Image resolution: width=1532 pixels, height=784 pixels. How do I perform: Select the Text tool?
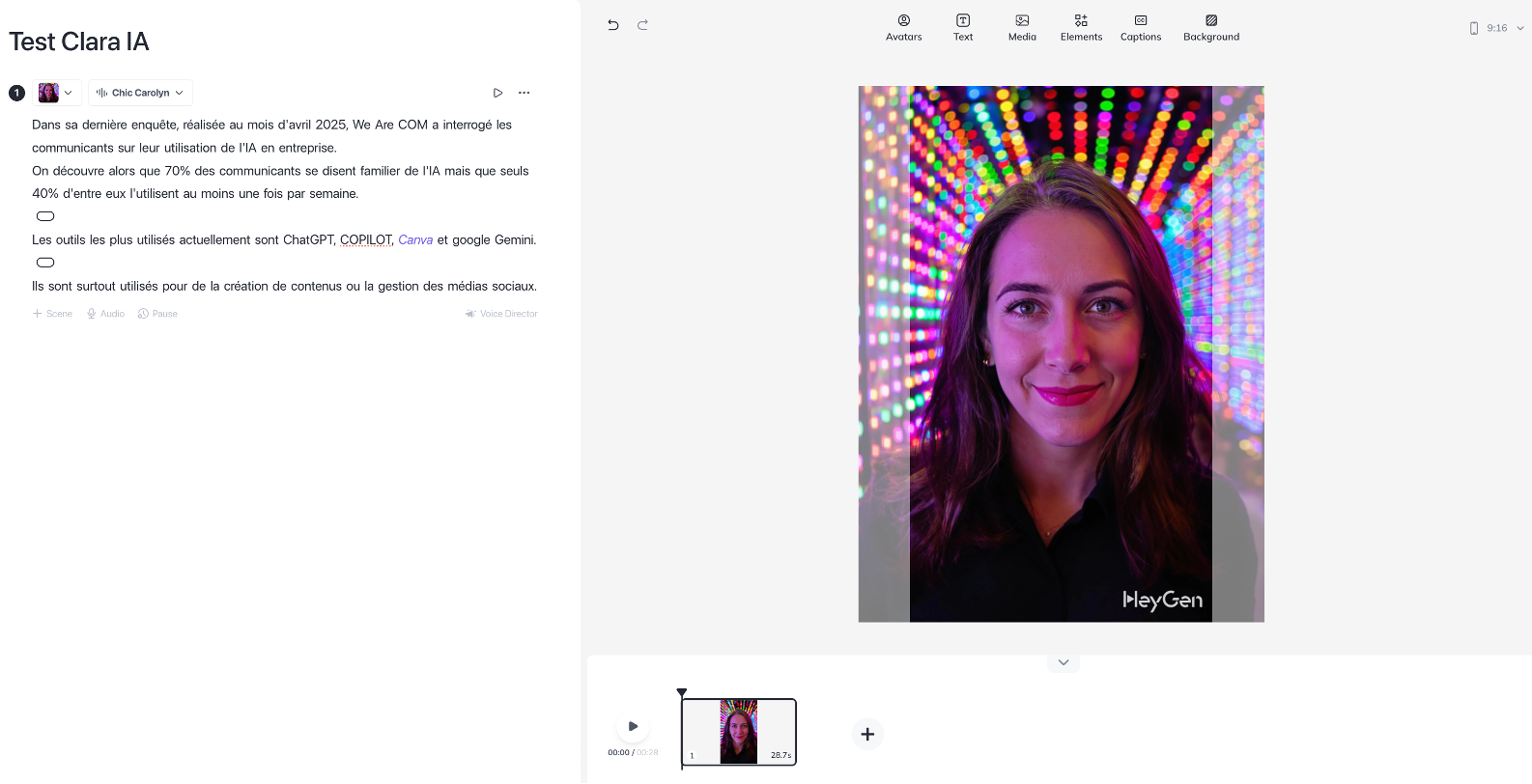pyautogui.click(x=963, y=28)
